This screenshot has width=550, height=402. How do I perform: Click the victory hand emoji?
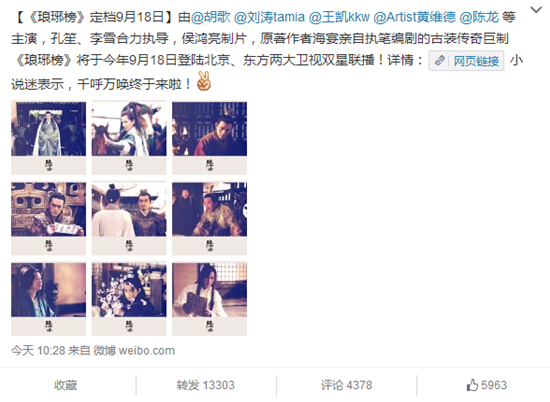point(204,81)
